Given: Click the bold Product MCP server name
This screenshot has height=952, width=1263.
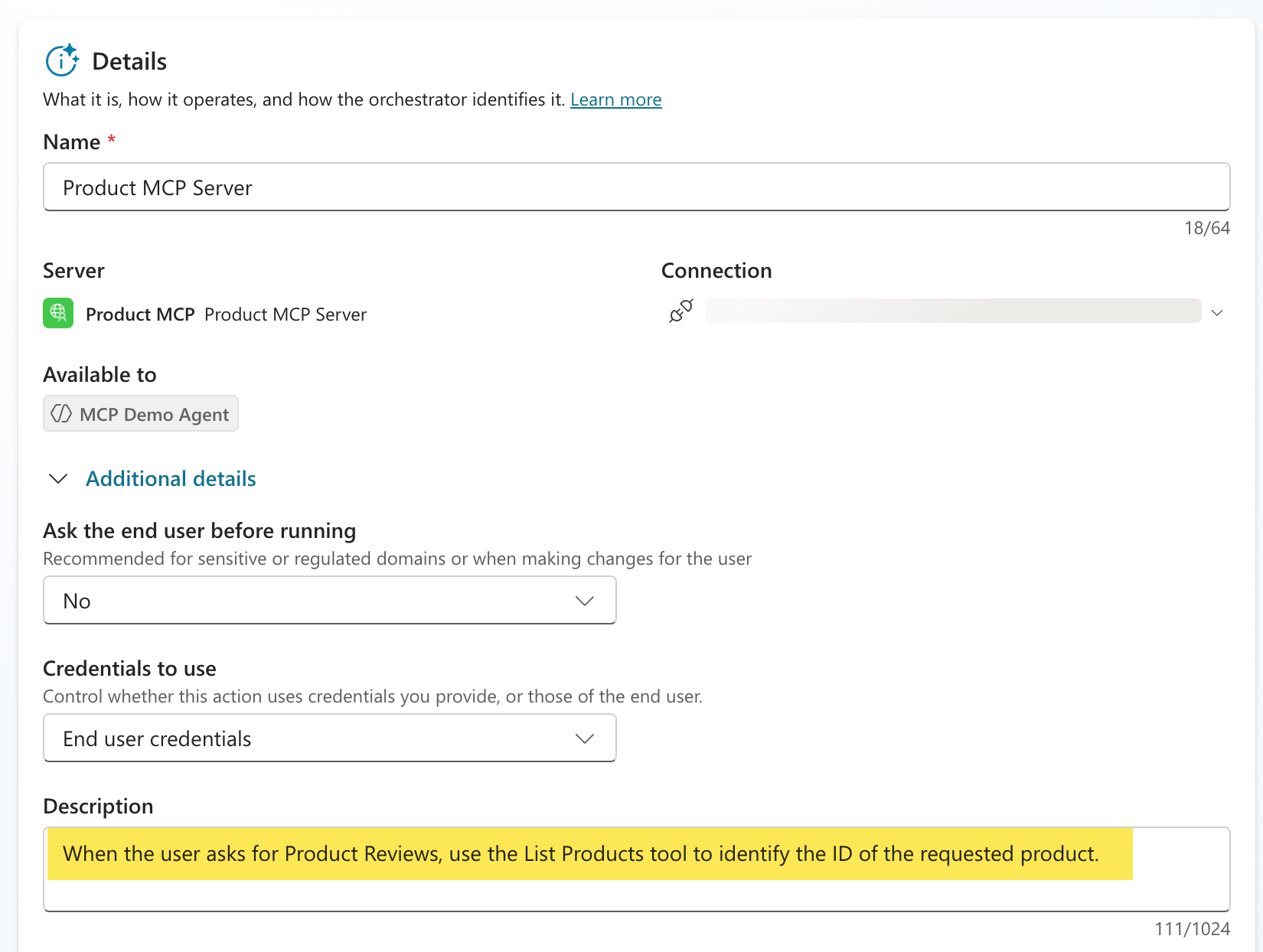Looking at the screenshot, I should click(140, 315).
